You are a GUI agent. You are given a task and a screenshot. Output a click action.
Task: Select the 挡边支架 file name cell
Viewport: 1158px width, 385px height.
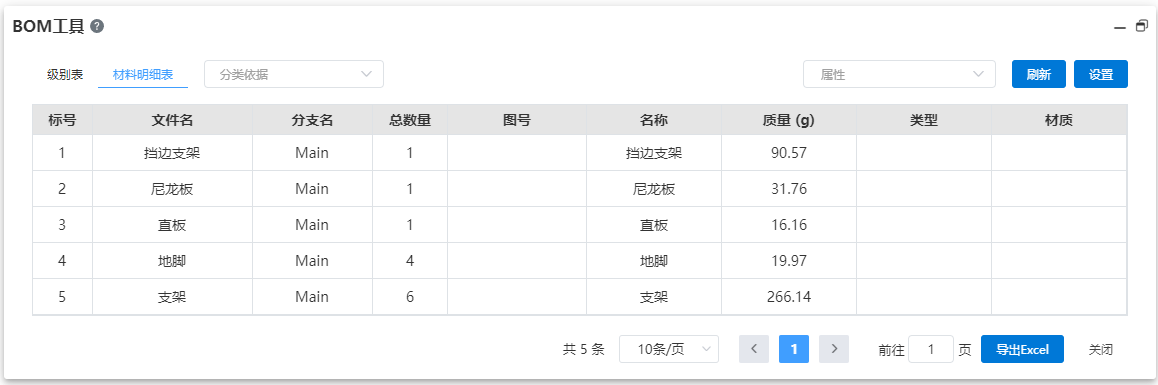172,153
